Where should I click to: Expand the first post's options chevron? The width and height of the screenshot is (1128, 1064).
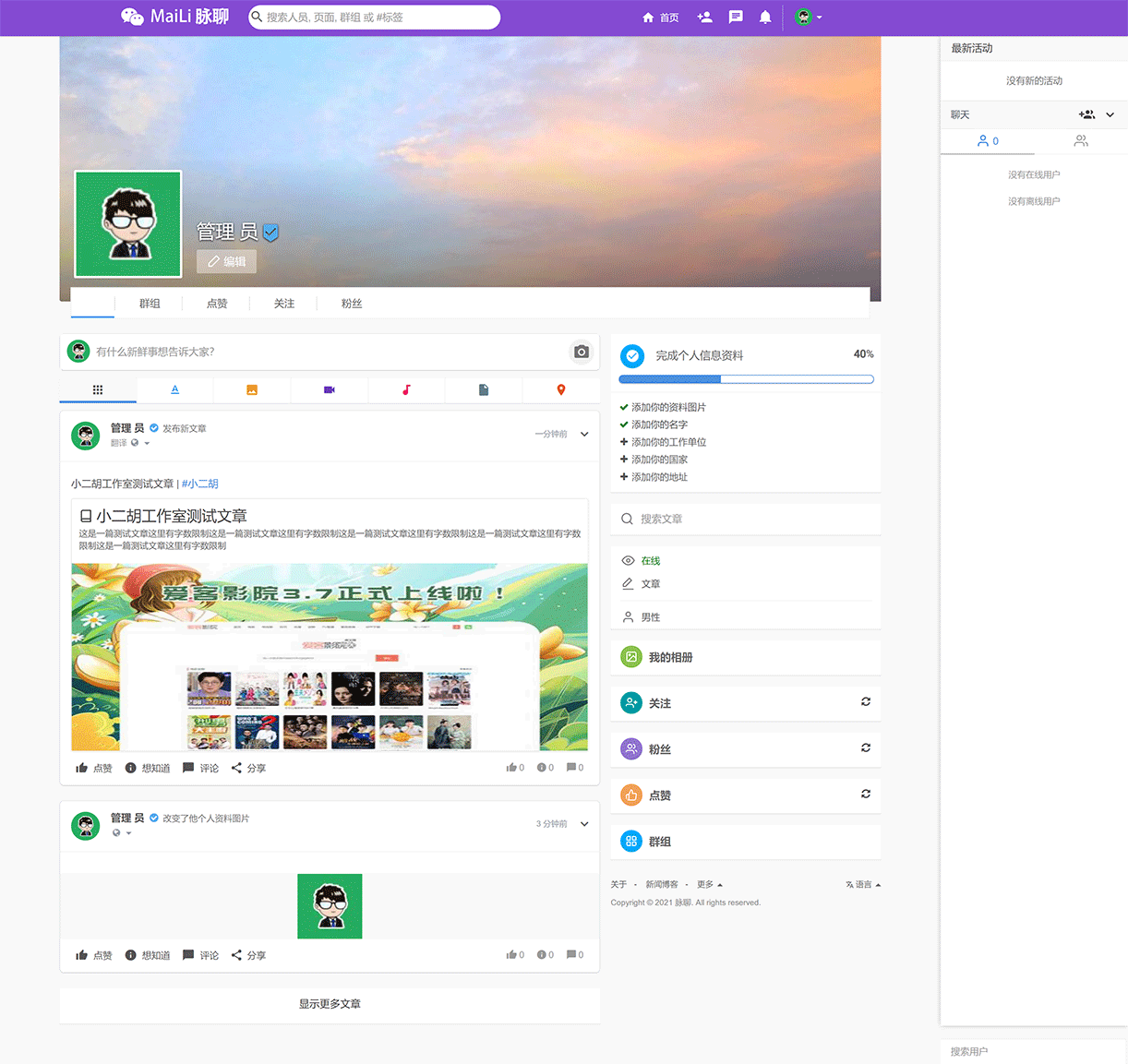(584, 434)
